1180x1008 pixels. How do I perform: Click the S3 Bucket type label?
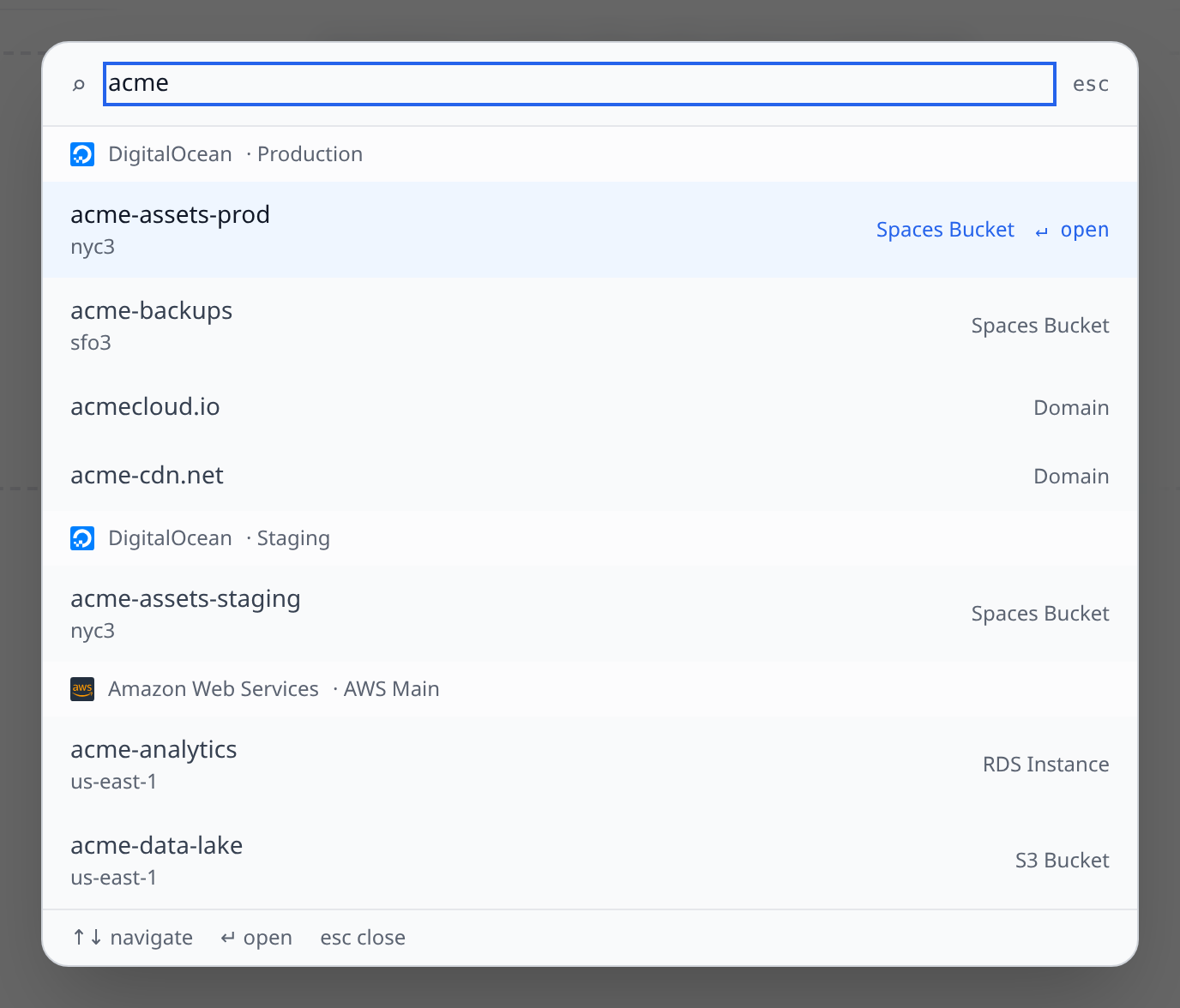1063,861
